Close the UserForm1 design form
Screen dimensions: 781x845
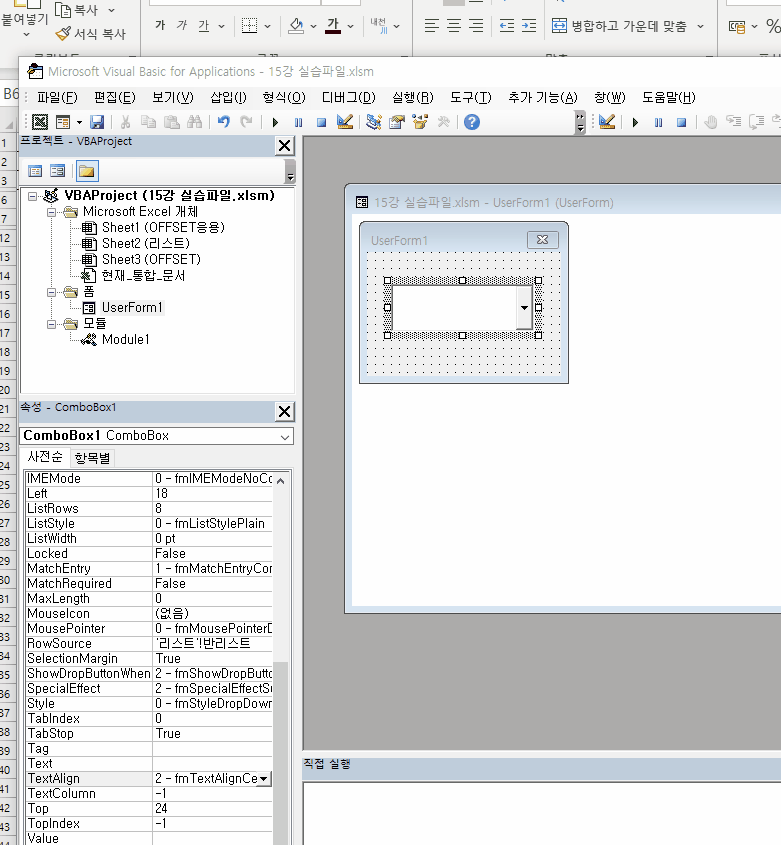click(x=543, y=240)
